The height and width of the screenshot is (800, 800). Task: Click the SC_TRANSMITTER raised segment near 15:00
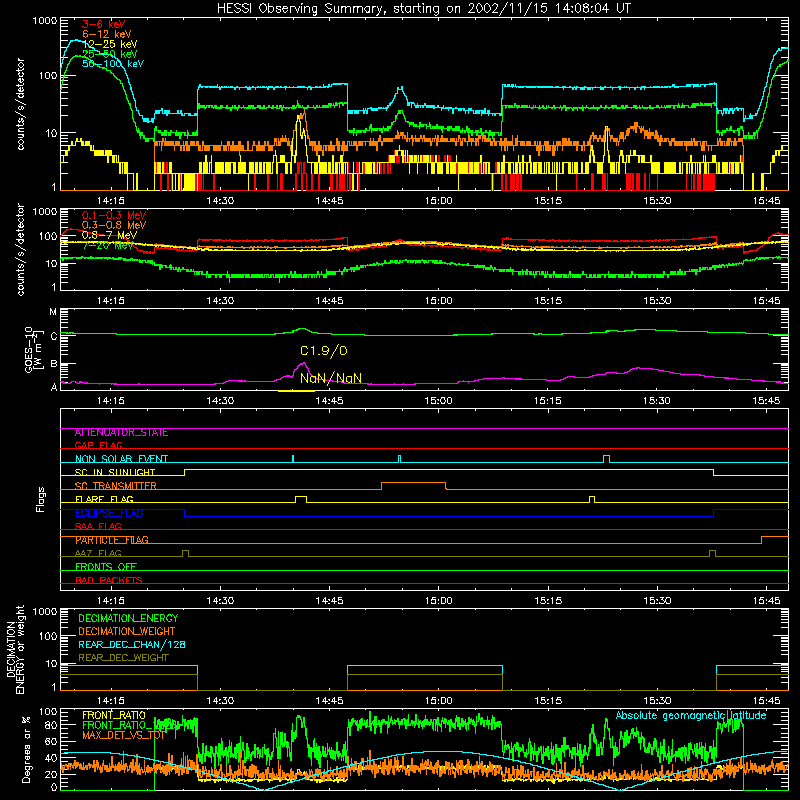[413, 485]
